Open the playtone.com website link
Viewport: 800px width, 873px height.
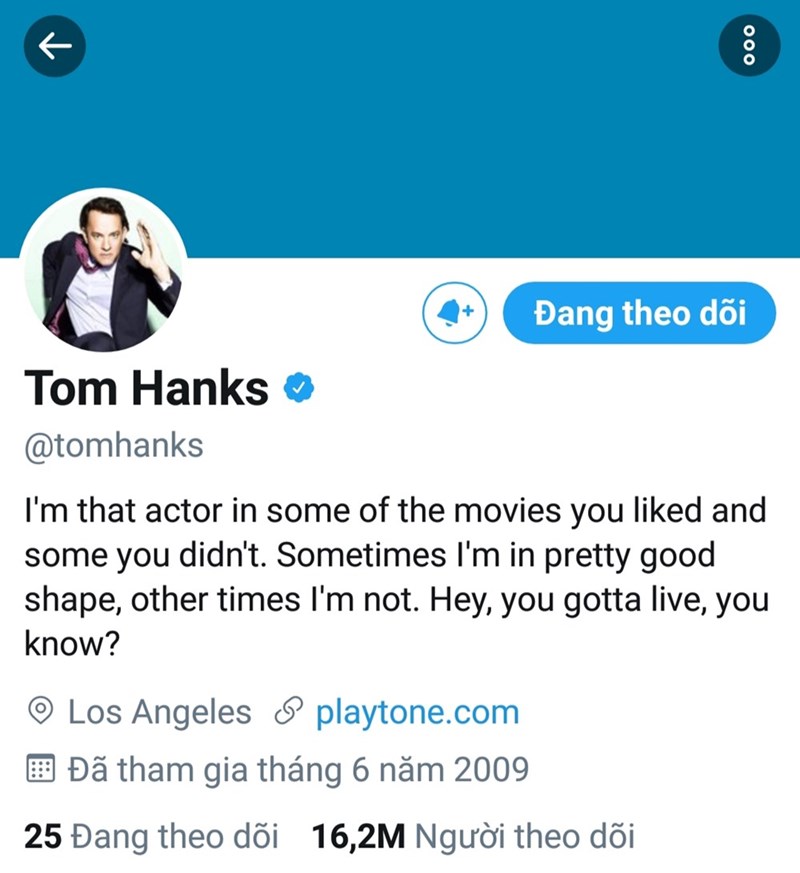pyautogui.click(x=417, y=712)
